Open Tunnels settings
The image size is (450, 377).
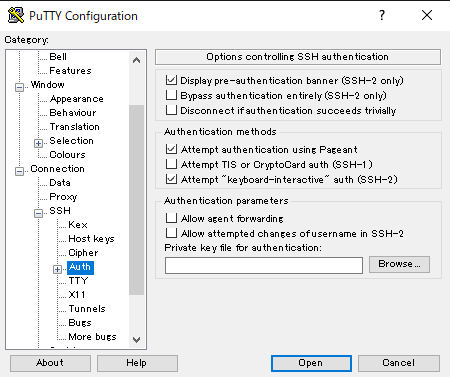click(87, 309)
